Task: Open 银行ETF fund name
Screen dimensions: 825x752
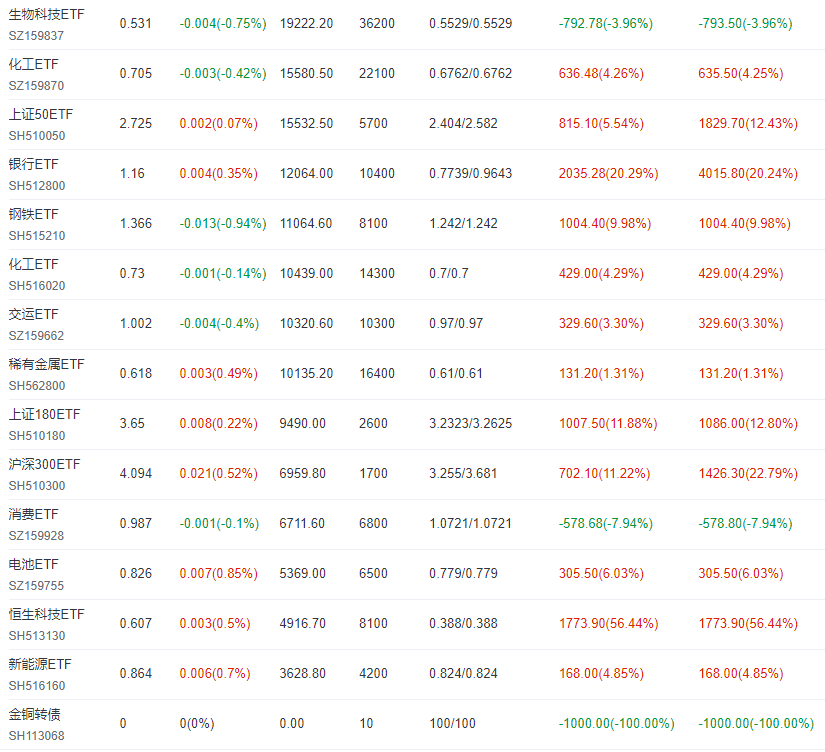Action: click(x=34, y=164)
